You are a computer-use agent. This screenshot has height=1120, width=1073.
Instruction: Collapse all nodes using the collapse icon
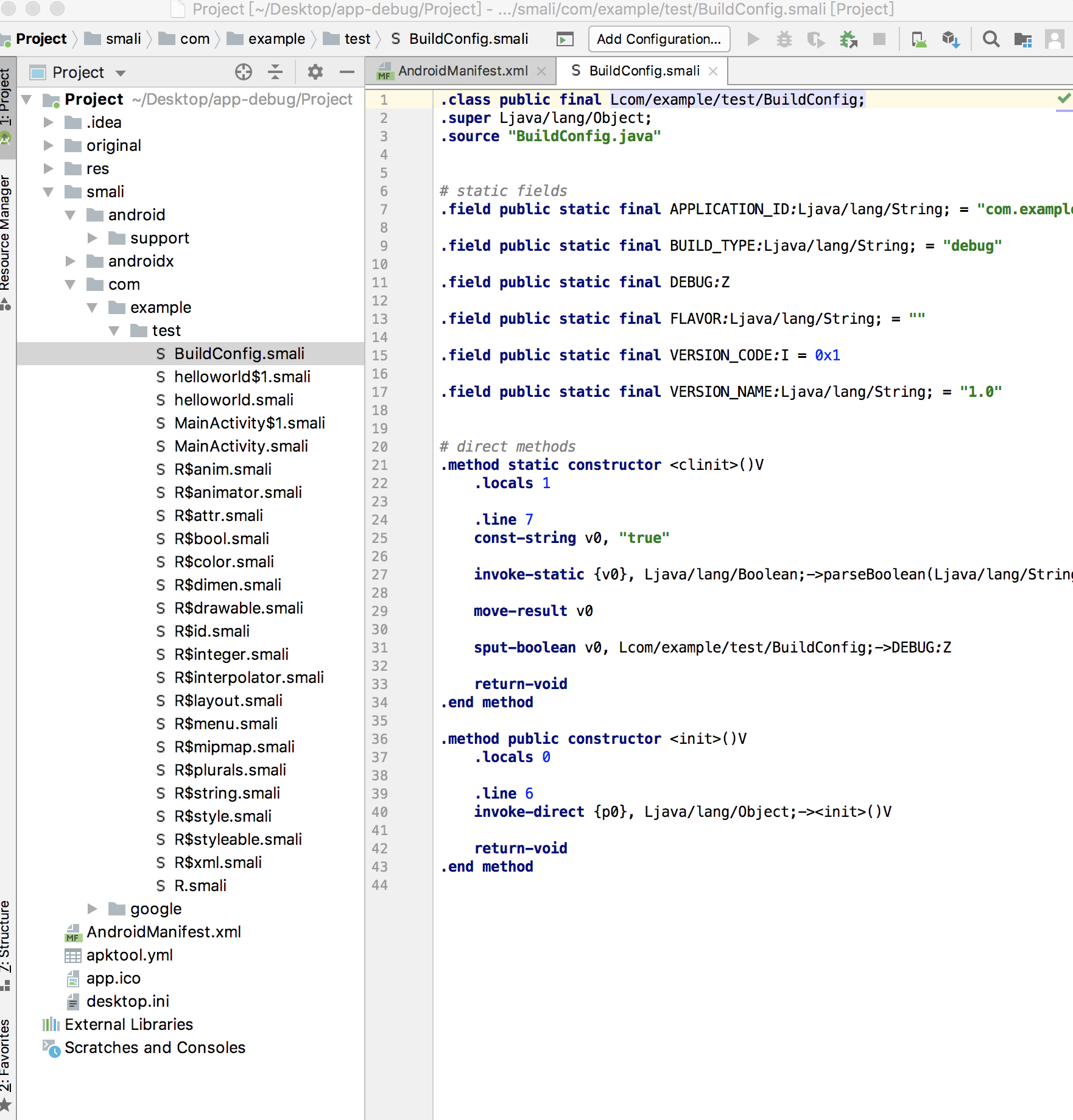pyautogui.click(x=275, y=72)
